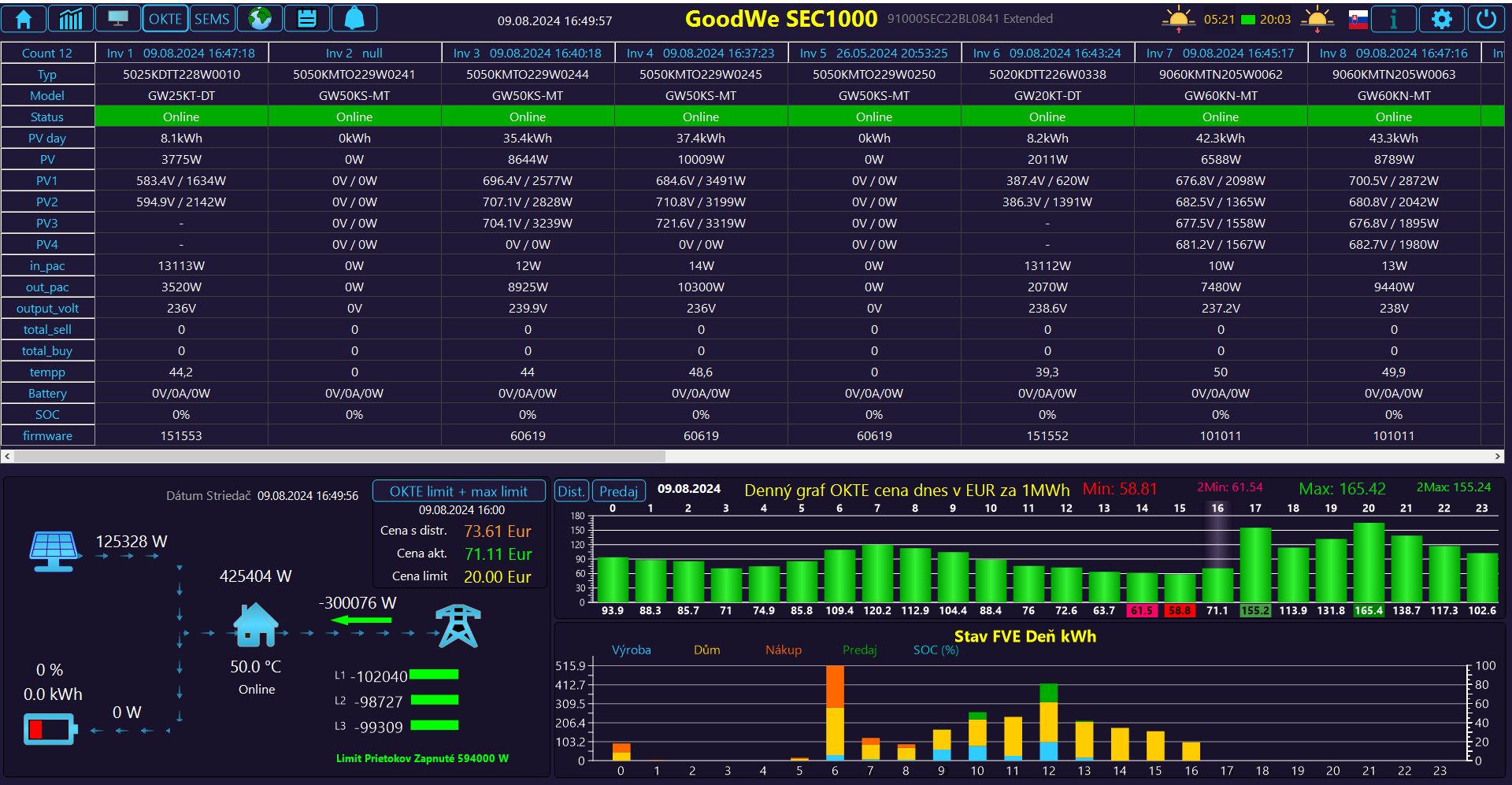
Task: Click serial 9060KMTN205W0062 cell
Action: coord(1221,74)
